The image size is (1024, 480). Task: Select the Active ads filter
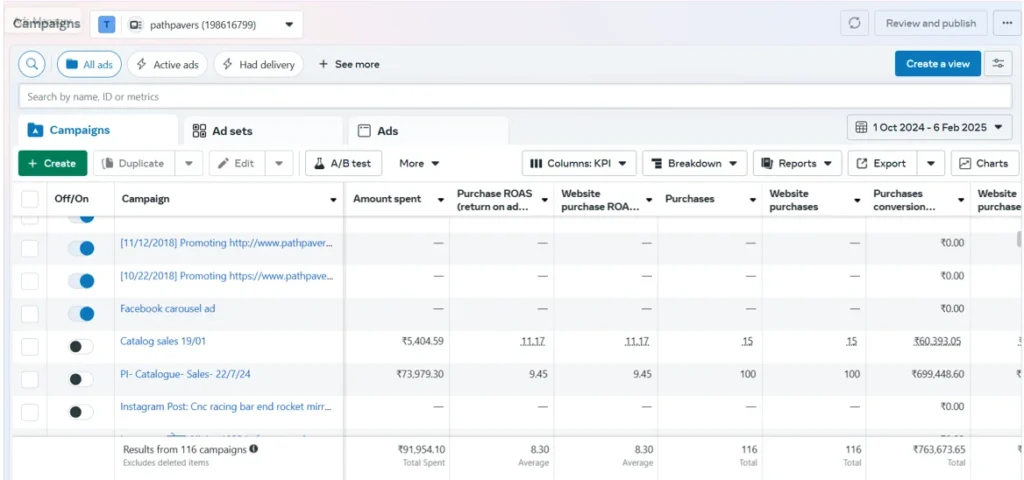click(x=167, y=64)
